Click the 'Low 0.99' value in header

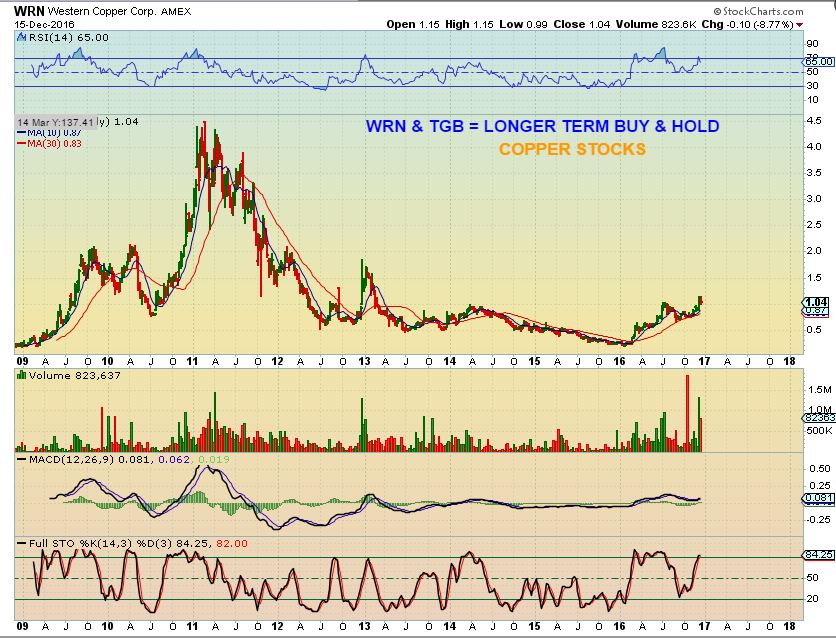point(523,24)
